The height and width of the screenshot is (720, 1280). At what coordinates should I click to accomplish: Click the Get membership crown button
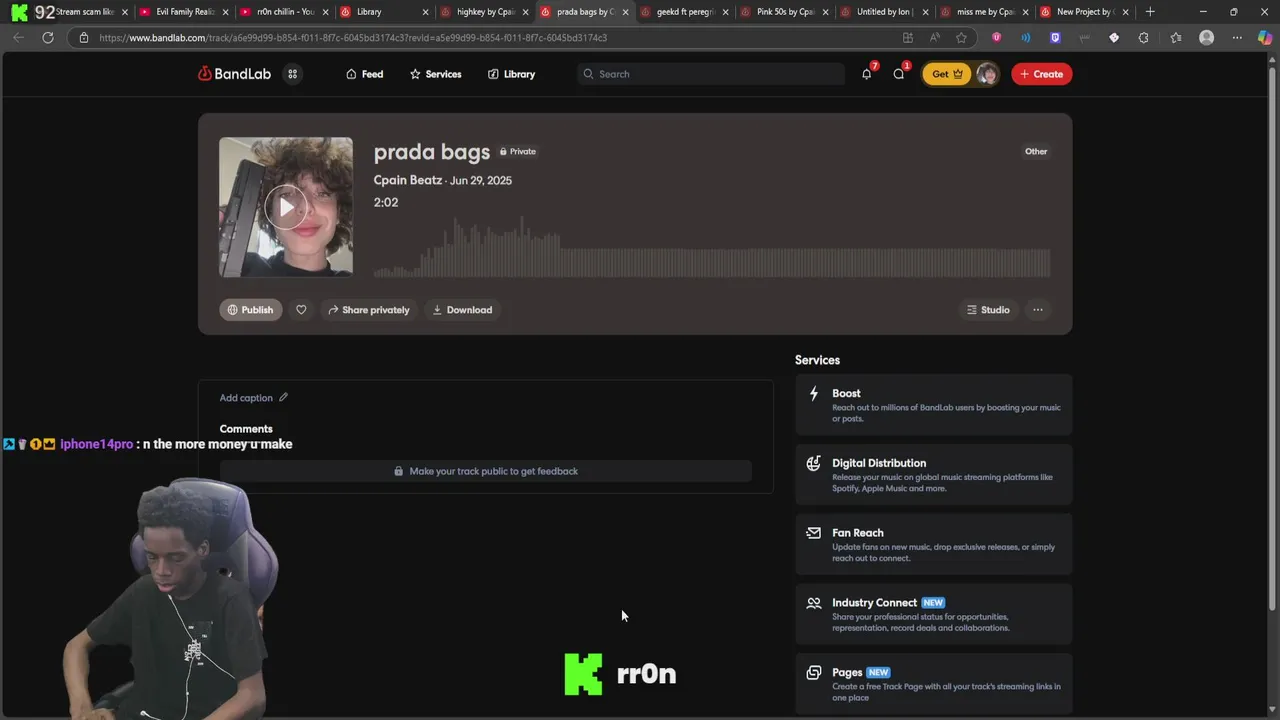click(x=946, y=74)
